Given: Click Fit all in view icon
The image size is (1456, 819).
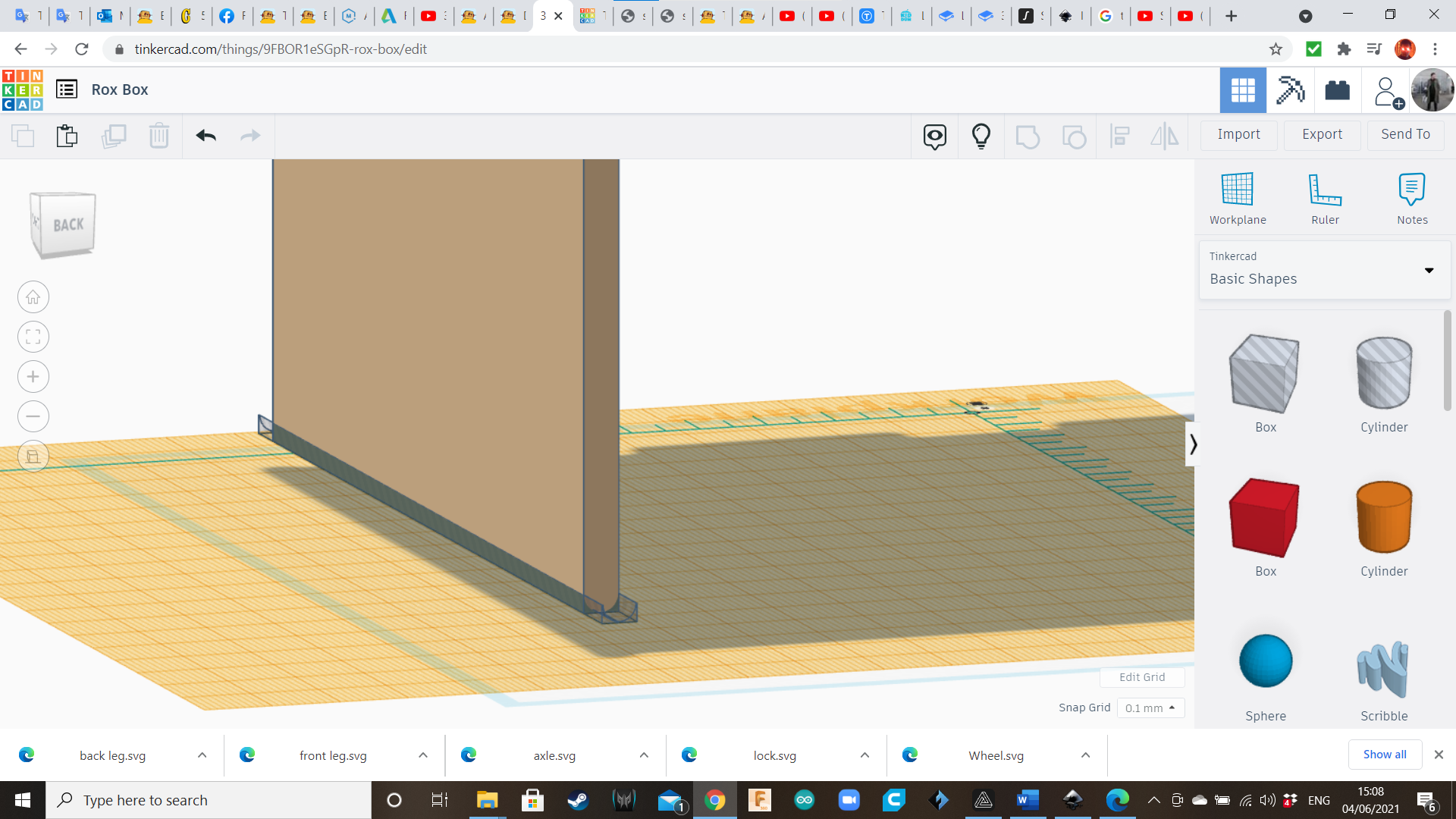Looking at the screenshot, I should coord(33,337).
